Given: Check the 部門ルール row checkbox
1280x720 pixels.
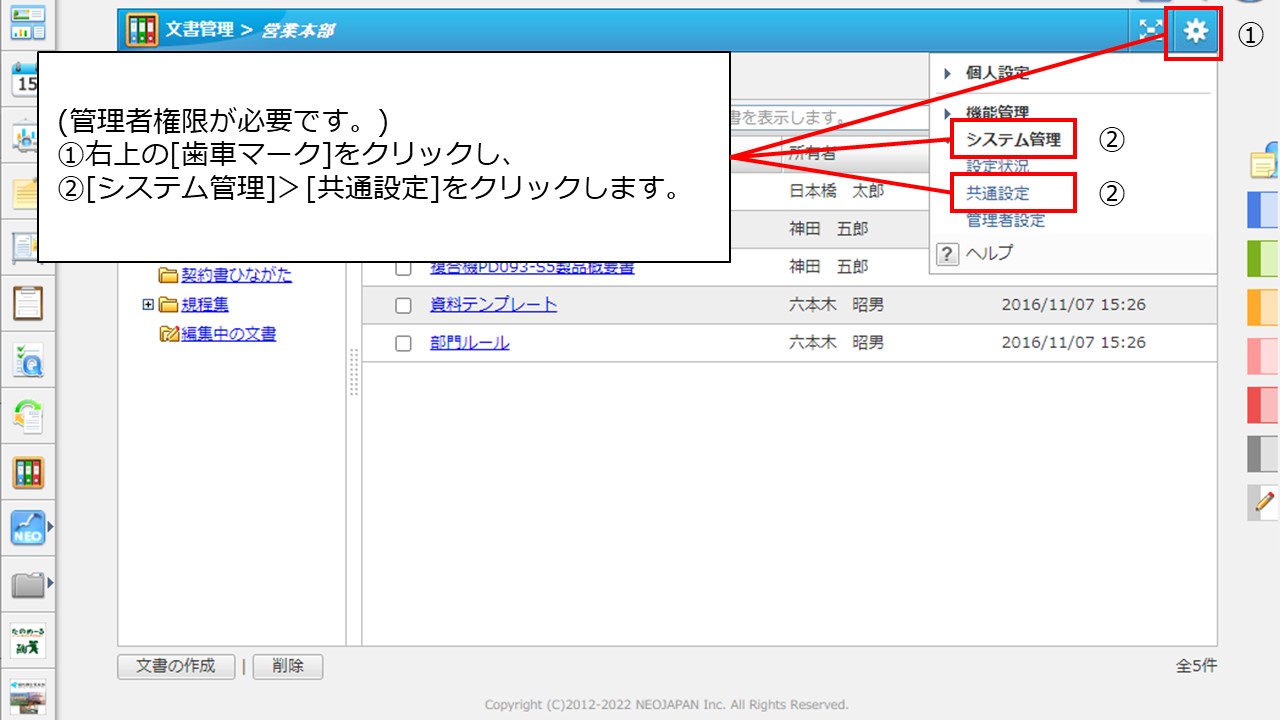Looking at the screenshot, I should click(404, 344).
